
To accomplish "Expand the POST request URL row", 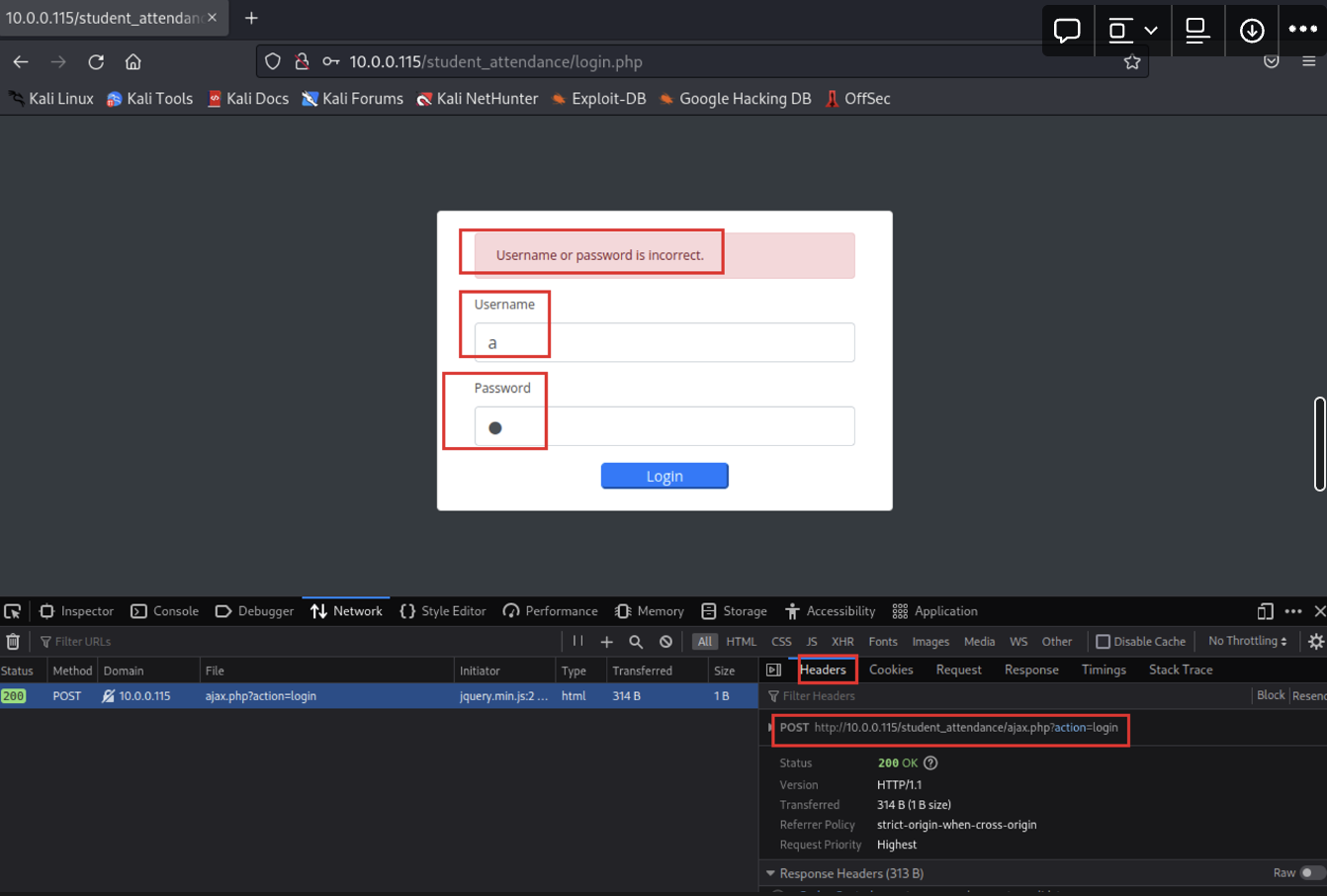I will pyautogui.click(x=771, y=728).
